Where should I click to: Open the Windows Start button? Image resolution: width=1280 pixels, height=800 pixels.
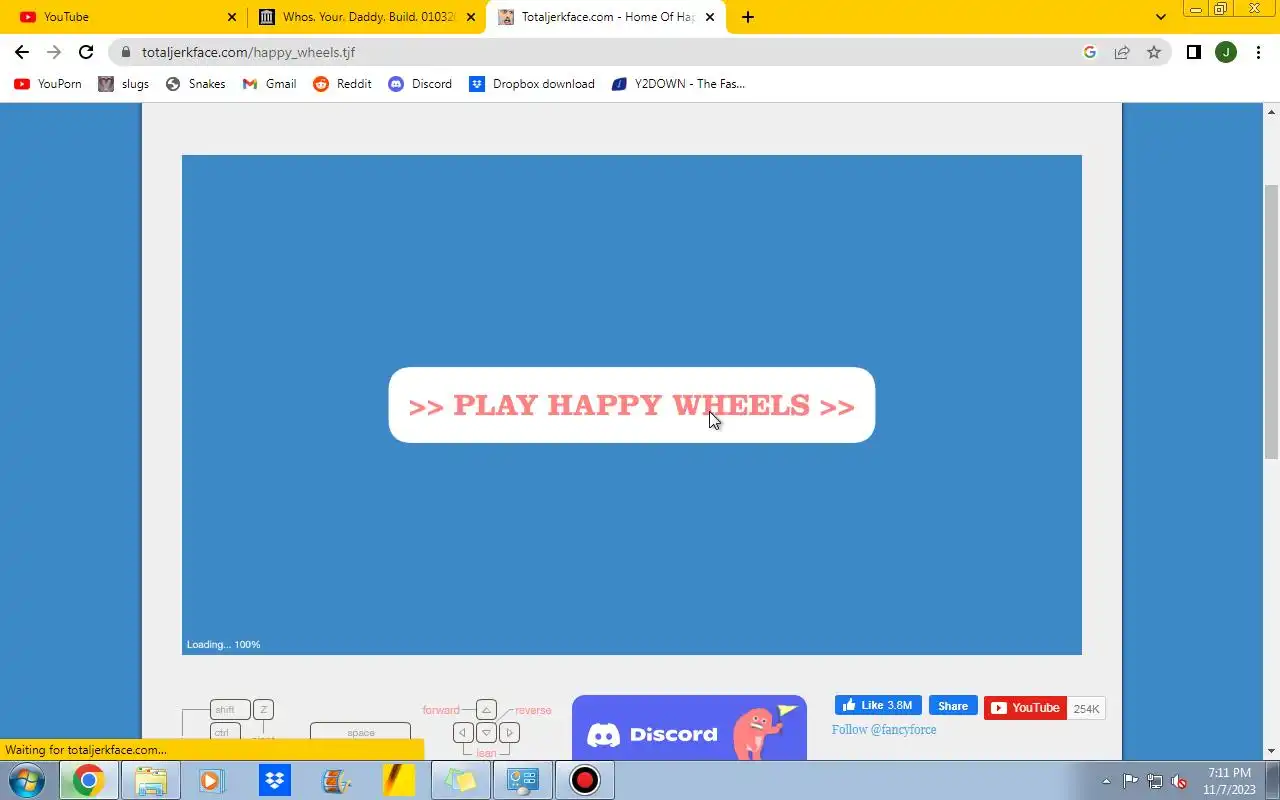(x=27, y=780)
